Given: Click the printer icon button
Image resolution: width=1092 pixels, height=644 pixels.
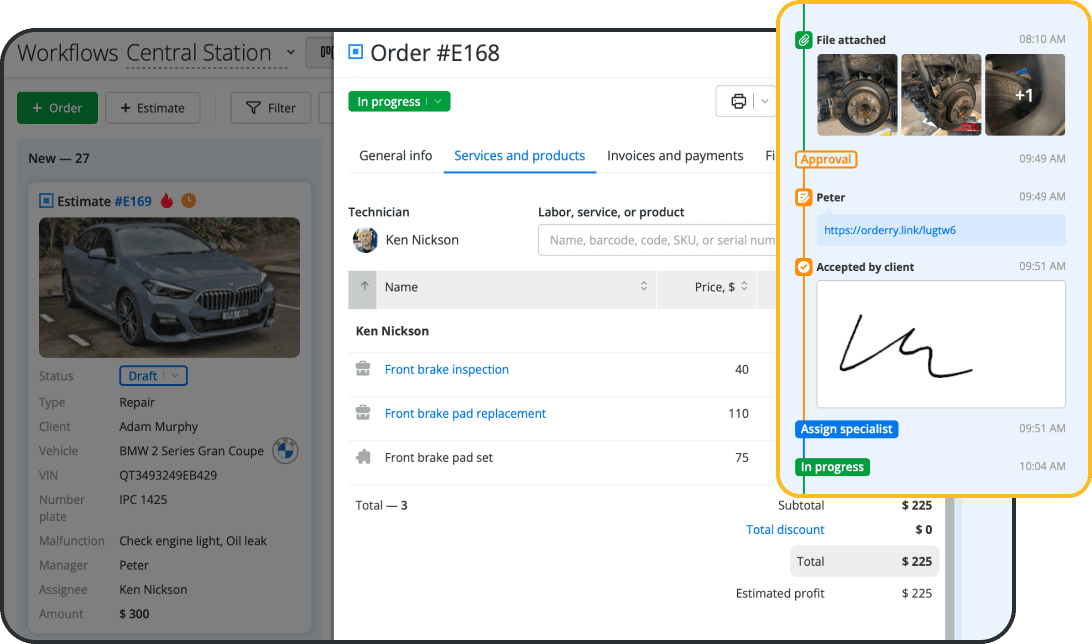Looking at the screenshot, I should pos(738,101).
